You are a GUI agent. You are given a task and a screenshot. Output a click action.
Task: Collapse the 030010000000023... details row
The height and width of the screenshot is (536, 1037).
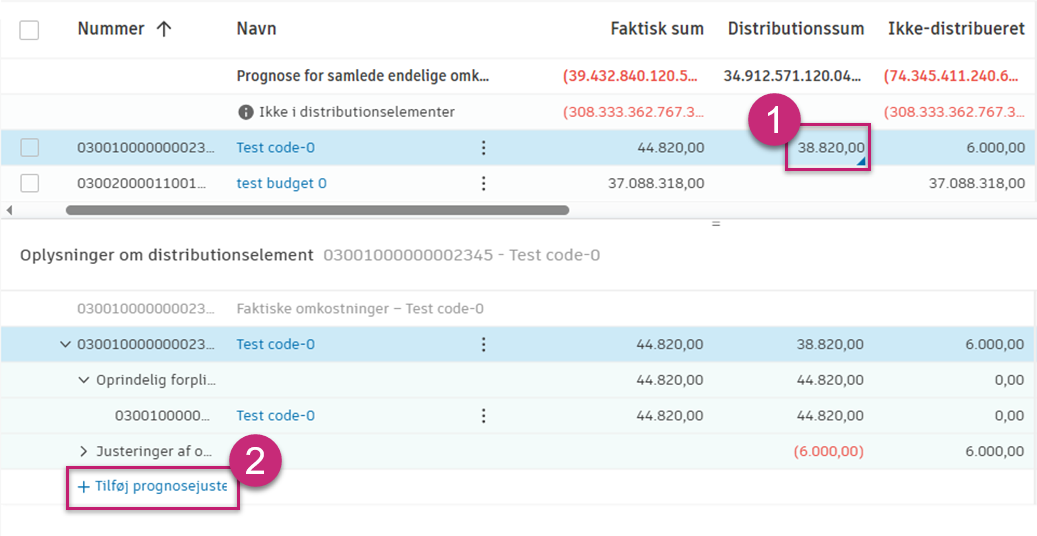(66, 344)
